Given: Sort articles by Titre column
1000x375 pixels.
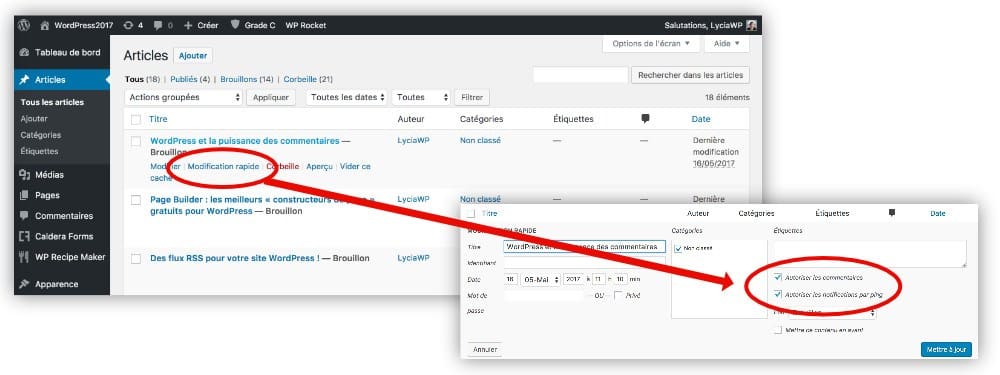Looking at the screenshot, I should (158, 119).
